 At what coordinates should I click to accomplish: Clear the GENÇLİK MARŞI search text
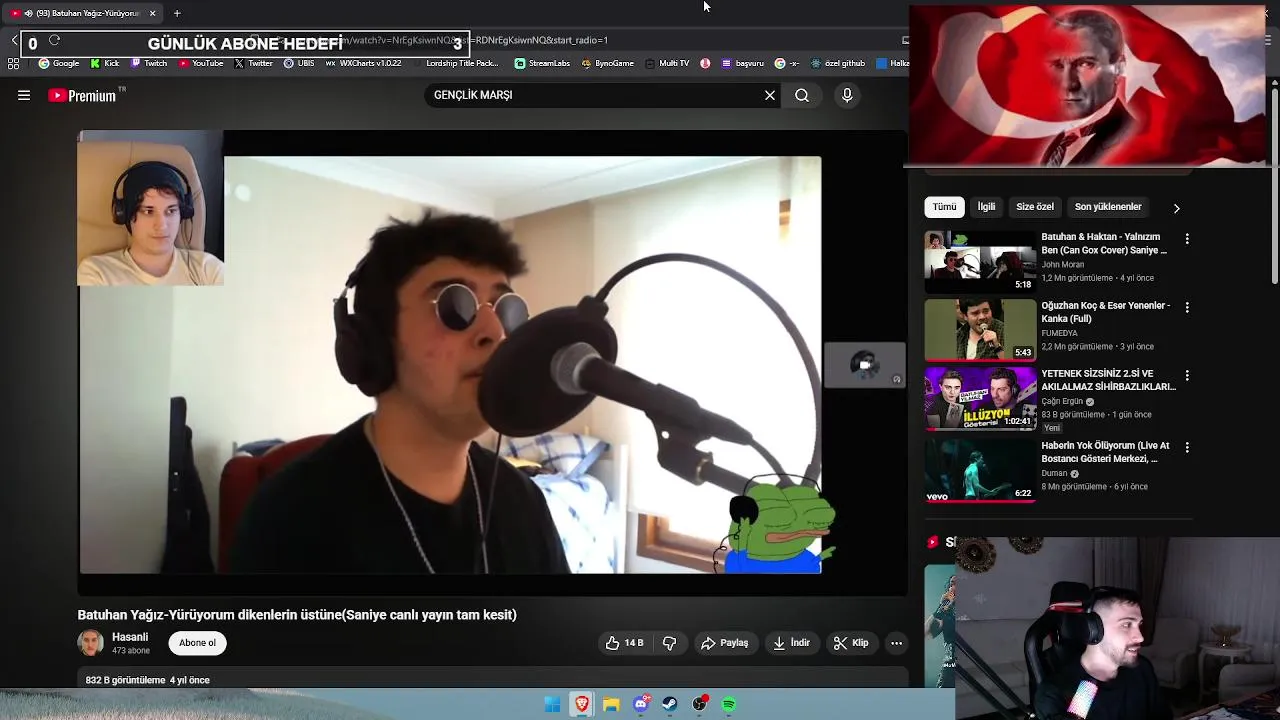(770, 95)
